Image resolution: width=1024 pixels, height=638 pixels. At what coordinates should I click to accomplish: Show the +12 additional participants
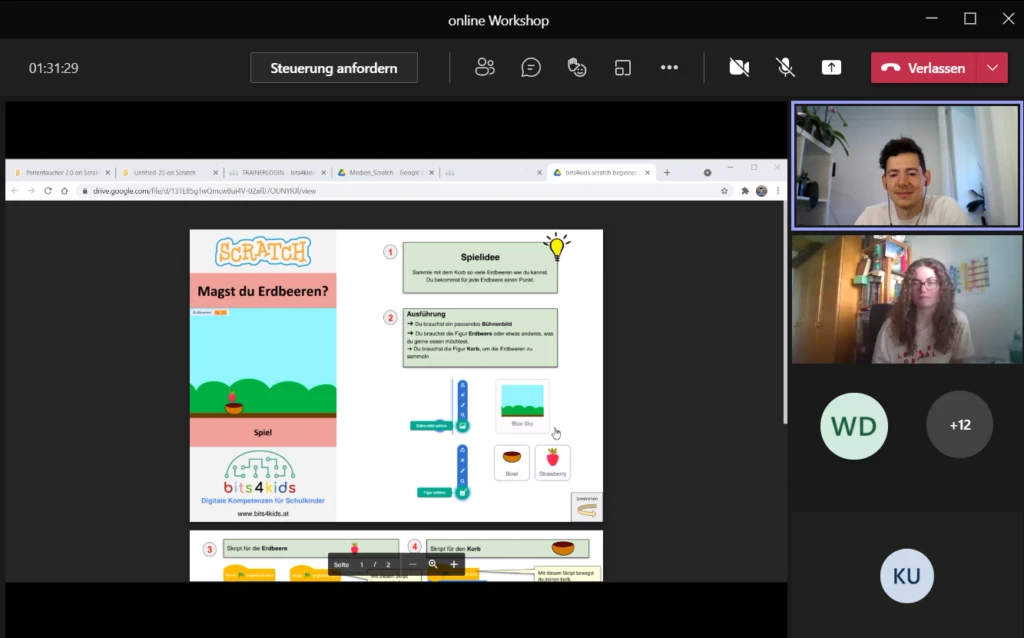point(959,425)
